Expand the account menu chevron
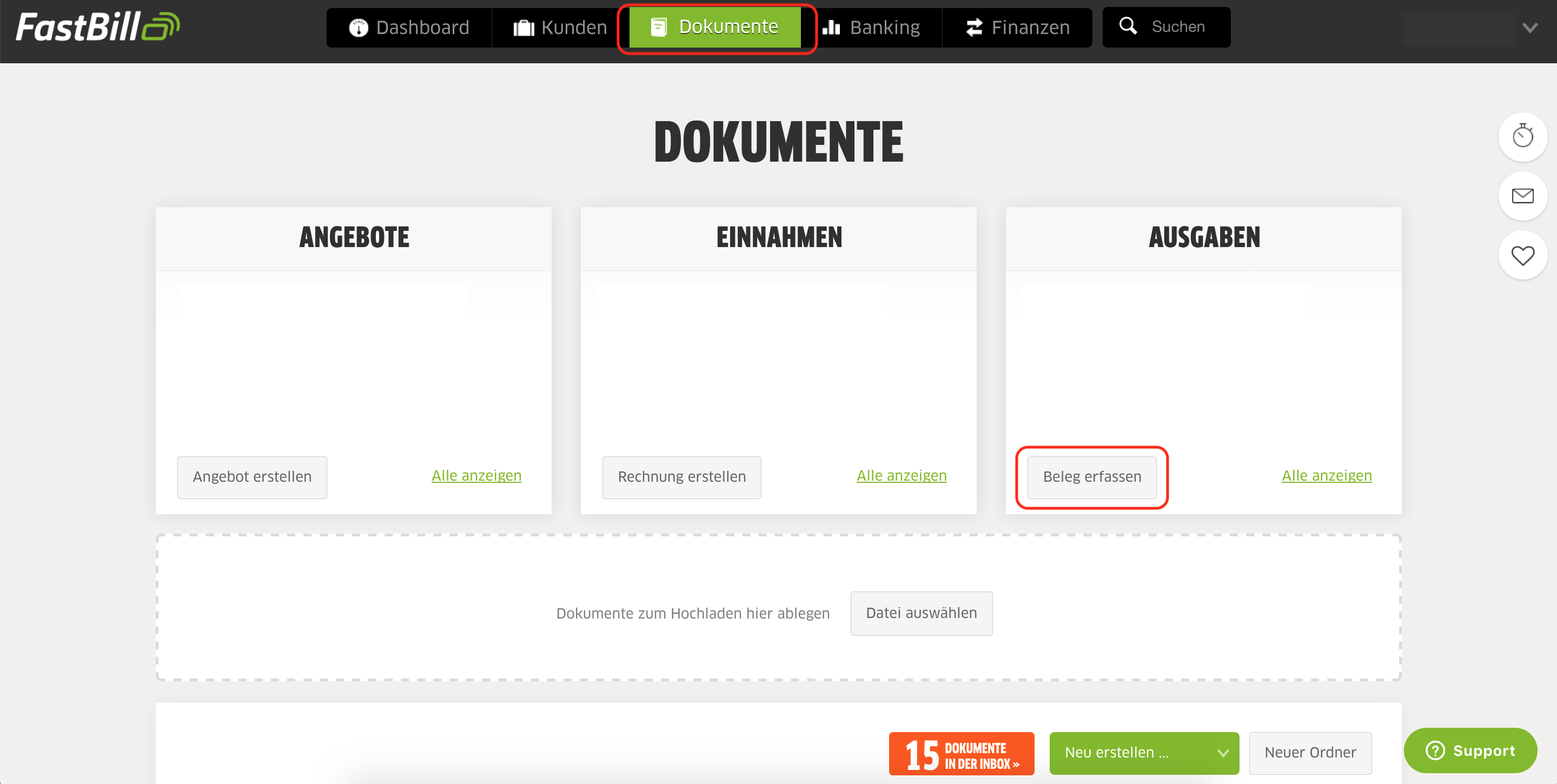Viewport: 1557px width, 784px height. click(1530, 28)
